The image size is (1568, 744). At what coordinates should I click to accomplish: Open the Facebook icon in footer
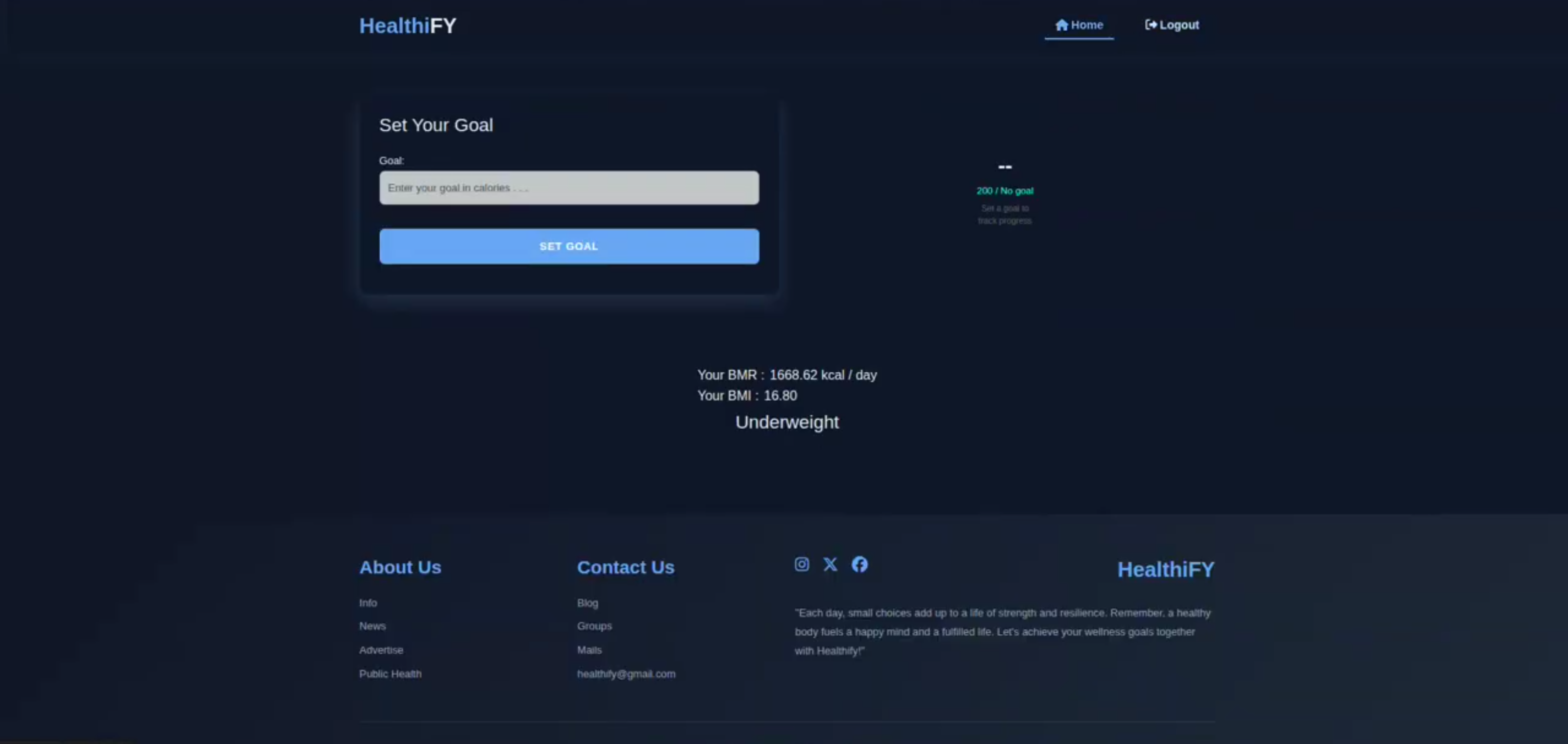click(x=859, y=564)
